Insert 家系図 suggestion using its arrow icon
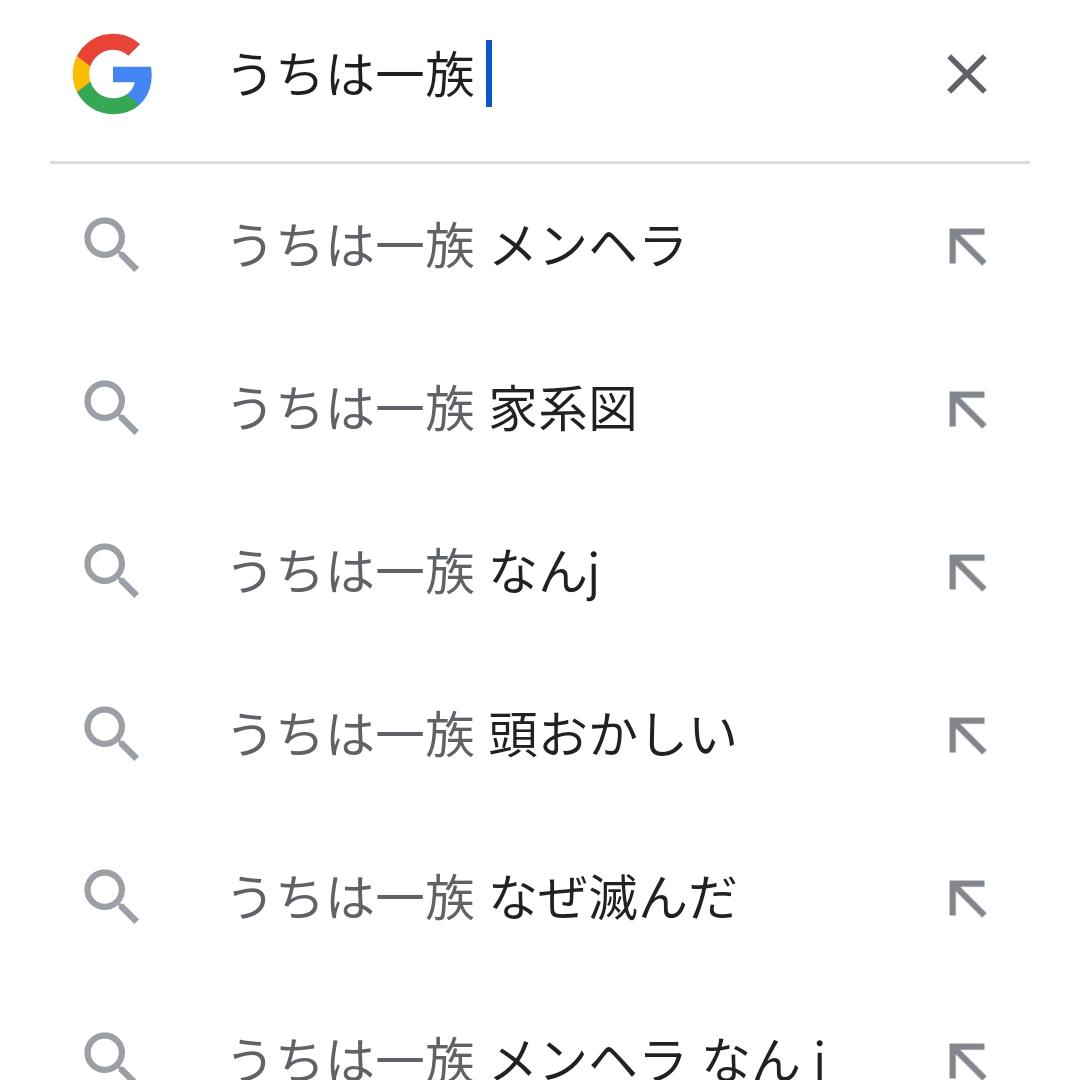 click(x=967, y=409)
